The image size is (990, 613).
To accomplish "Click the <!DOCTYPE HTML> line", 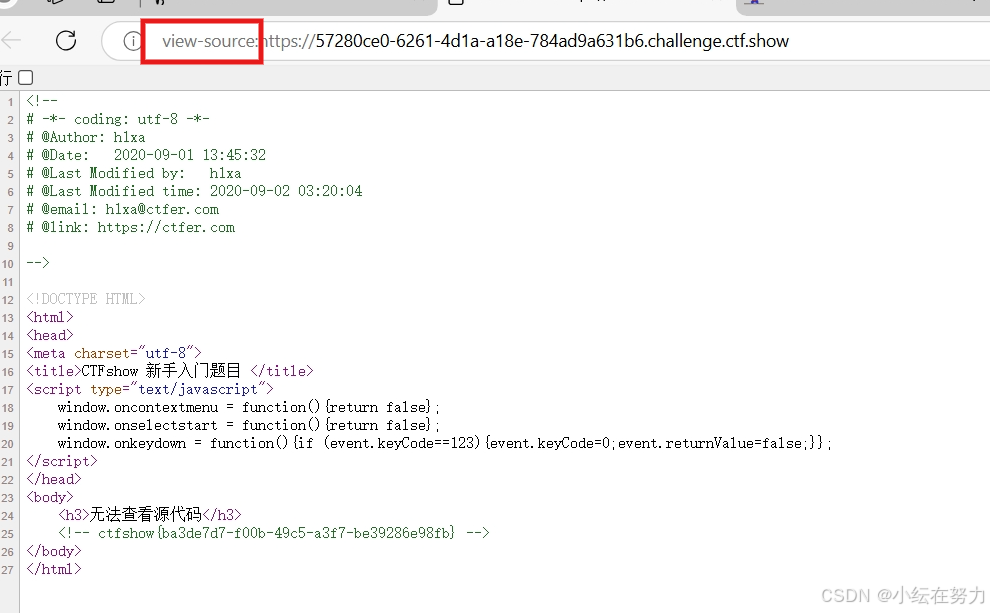I will (85, 299).
